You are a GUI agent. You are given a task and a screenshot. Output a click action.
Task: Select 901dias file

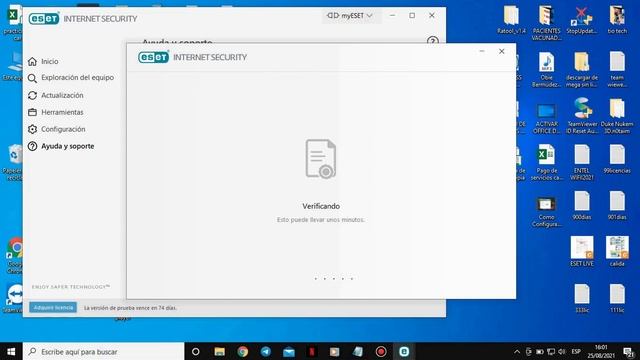pos(617,206)
